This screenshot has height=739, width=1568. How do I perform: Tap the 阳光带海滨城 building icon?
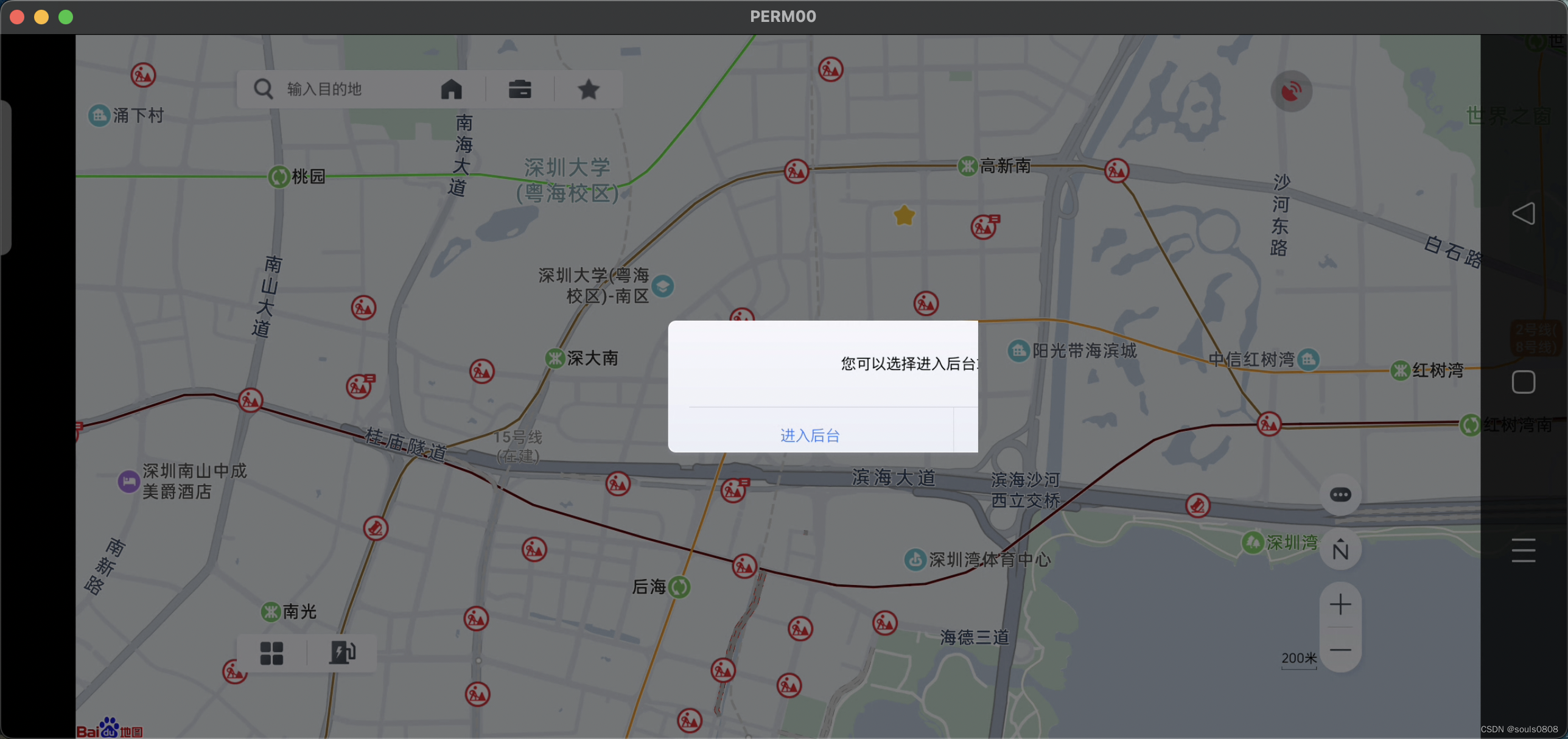coord(1018,351)
